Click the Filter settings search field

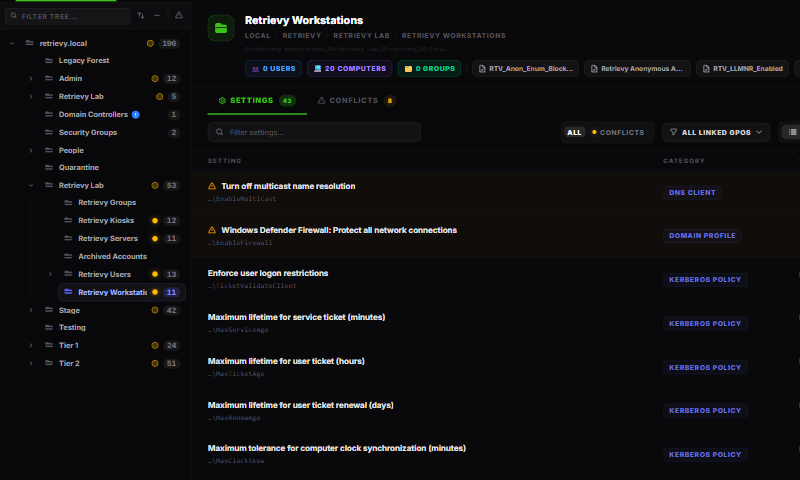(314, 132)
